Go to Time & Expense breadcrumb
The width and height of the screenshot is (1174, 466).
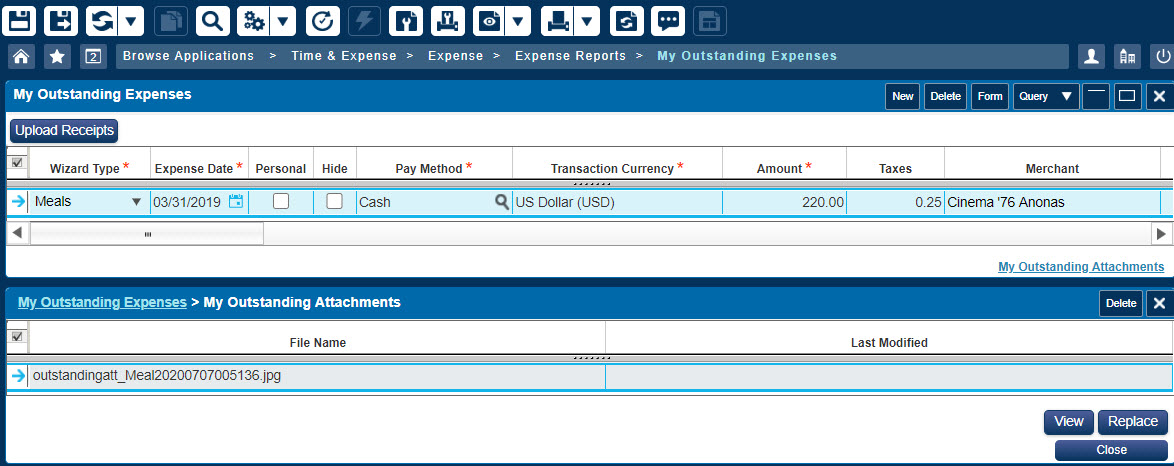(x=344, y=56)
